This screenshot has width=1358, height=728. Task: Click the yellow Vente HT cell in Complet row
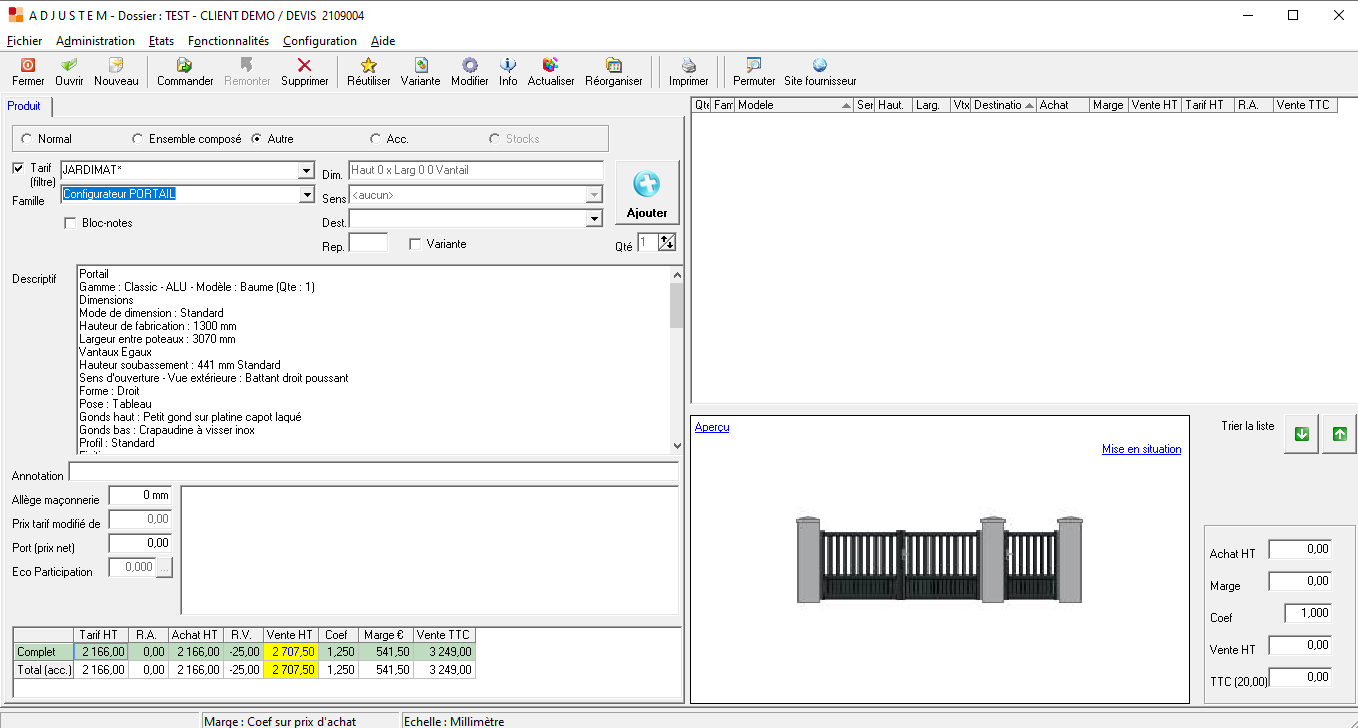click(x=291, y=652)
